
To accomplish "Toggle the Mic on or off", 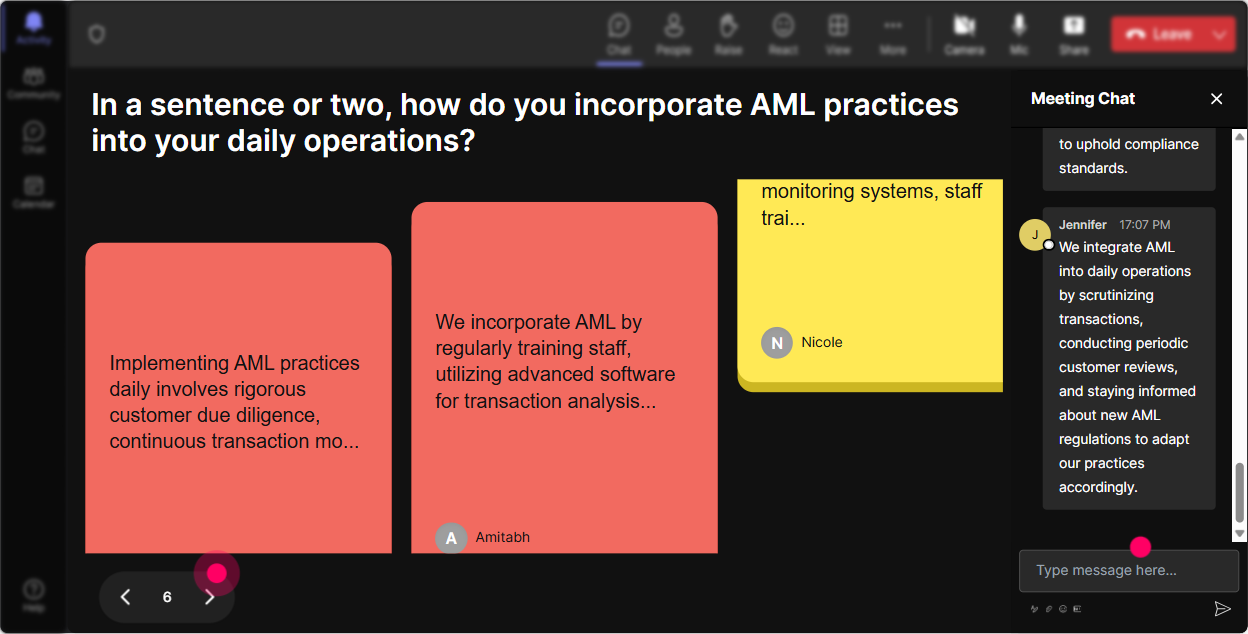I will point(1019,34).
